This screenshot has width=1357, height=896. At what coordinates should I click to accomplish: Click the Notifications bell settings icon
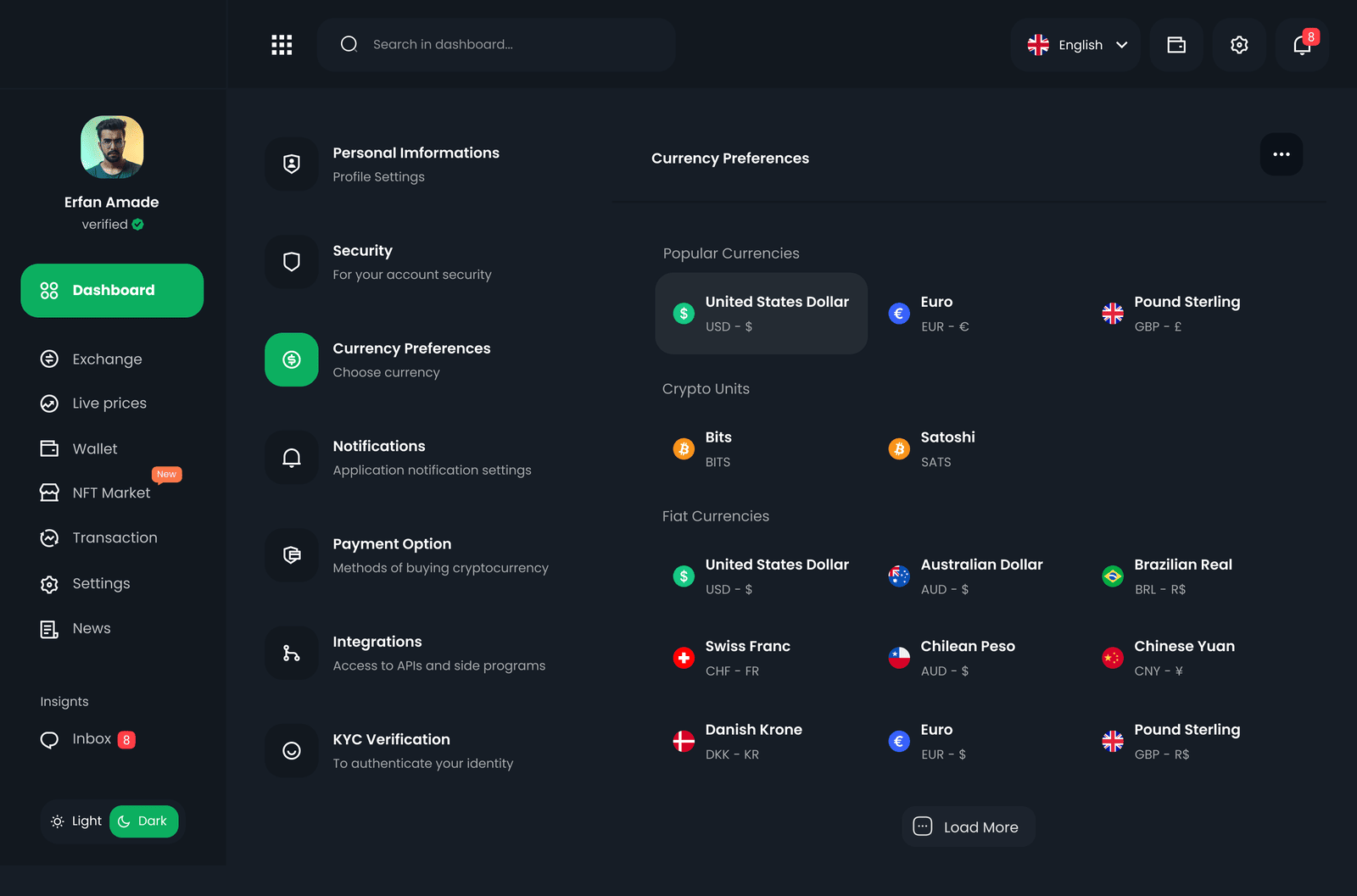pos(292,458)
